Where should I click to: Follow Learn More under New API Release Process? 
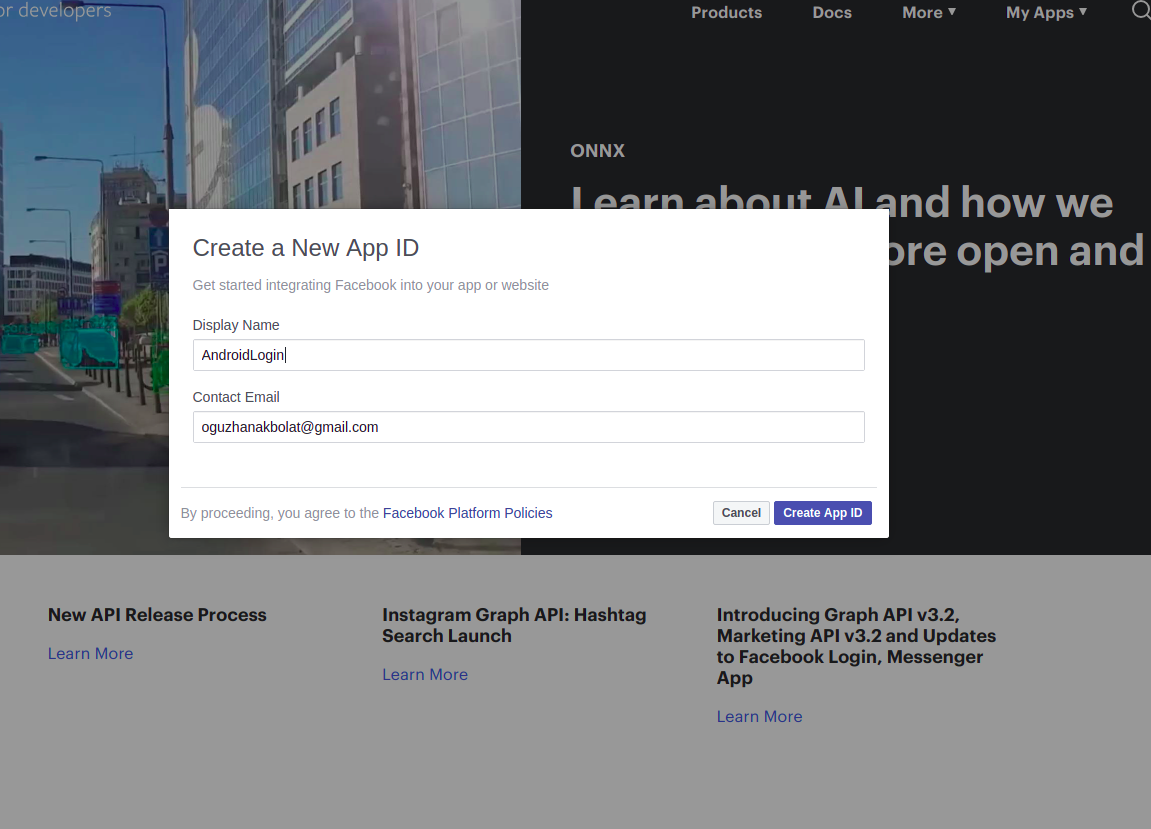pyautogui.click(x=90, y=654)
